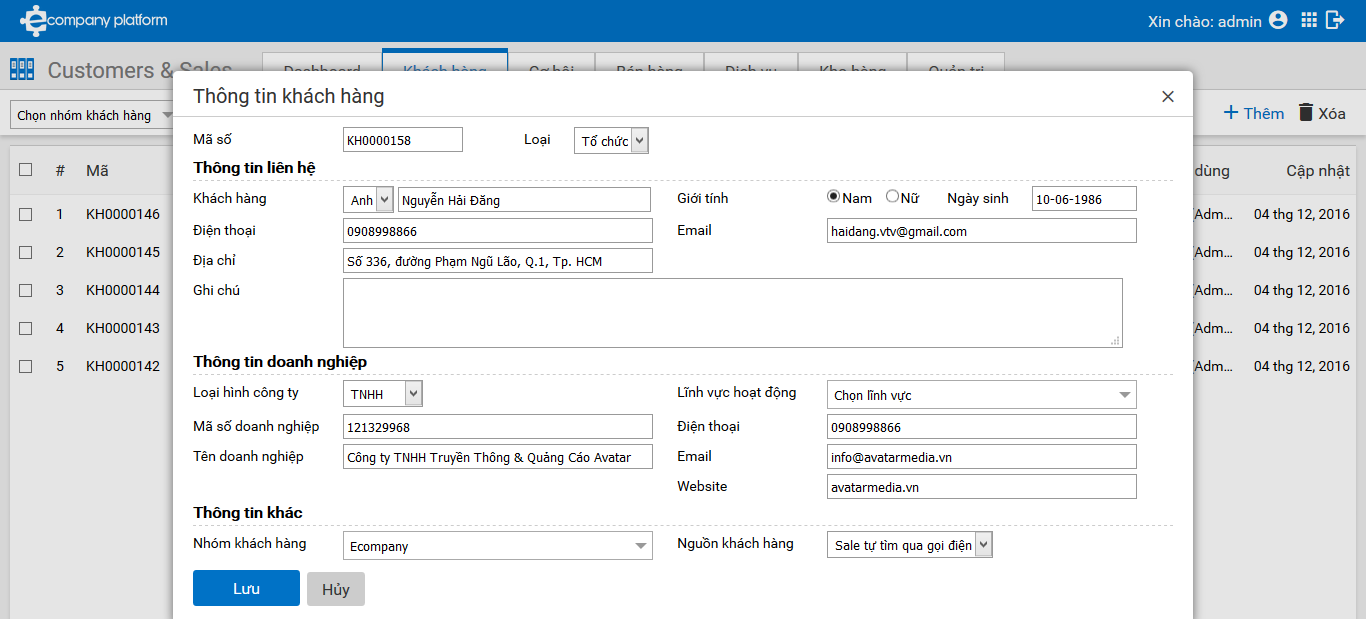
Task: Switch to the Bán hàng tab
Action: click(x=650, y=63)
